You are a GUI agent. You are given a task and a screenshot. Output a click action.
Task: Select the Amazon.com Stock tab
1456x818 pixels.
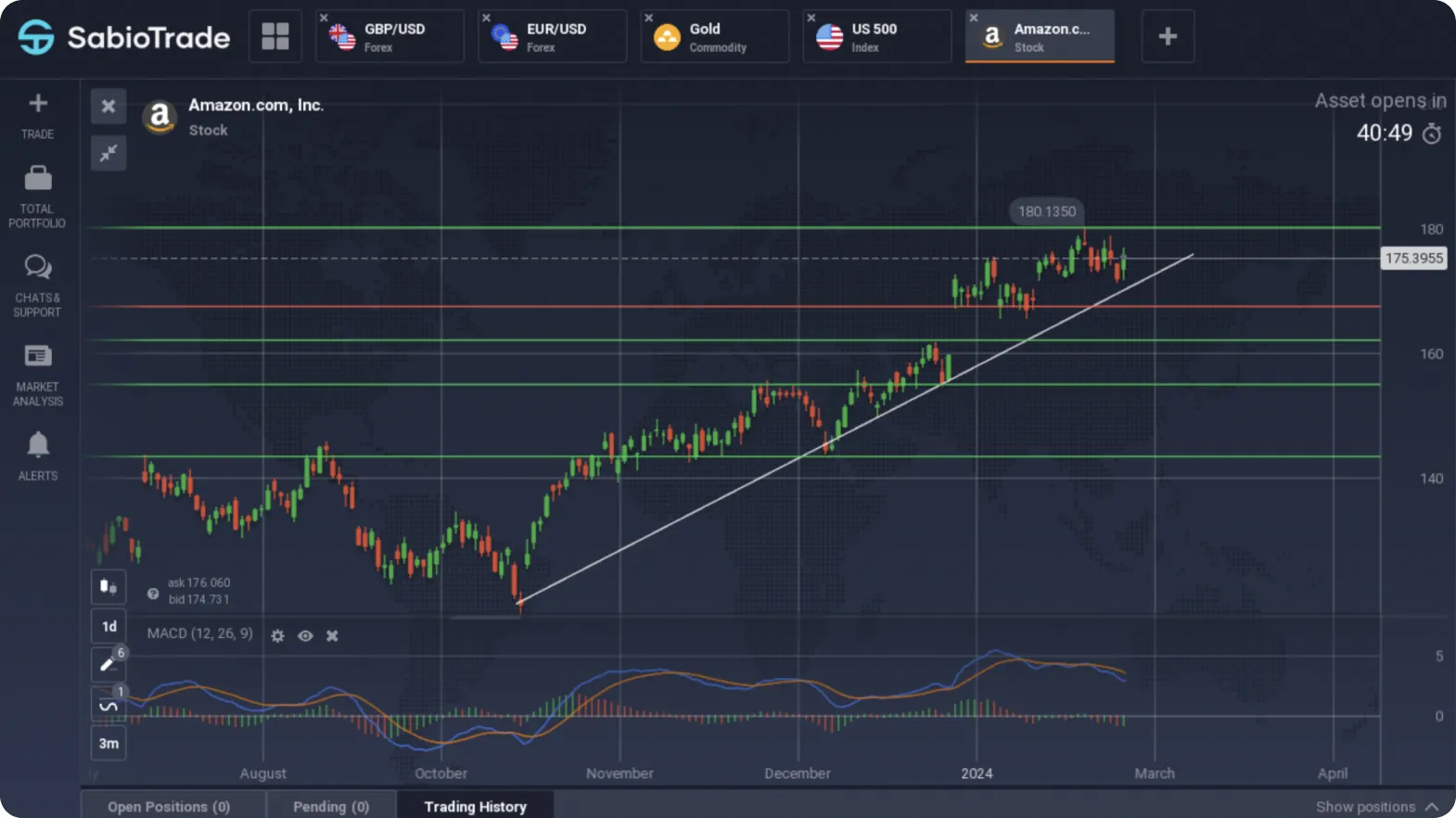point(1040,36)
